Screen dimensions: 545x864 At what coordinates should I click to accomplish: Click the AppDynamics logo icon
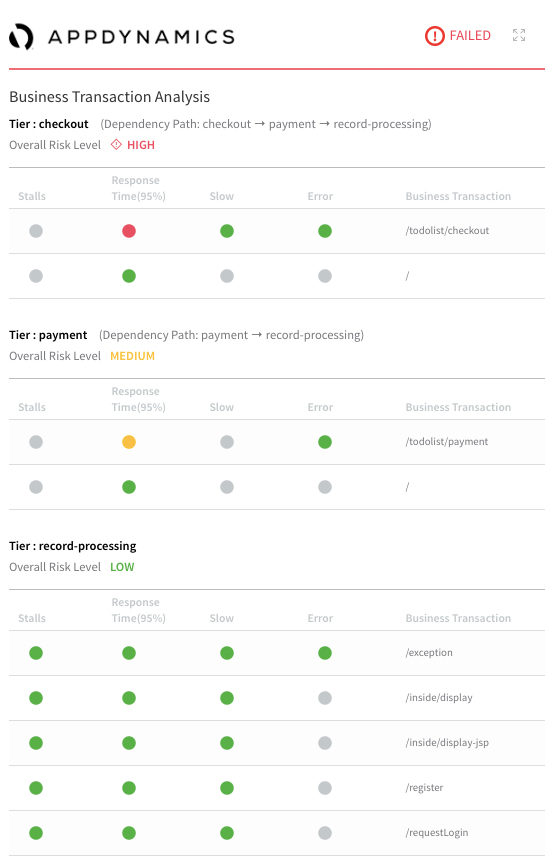(x=21, y=37)
